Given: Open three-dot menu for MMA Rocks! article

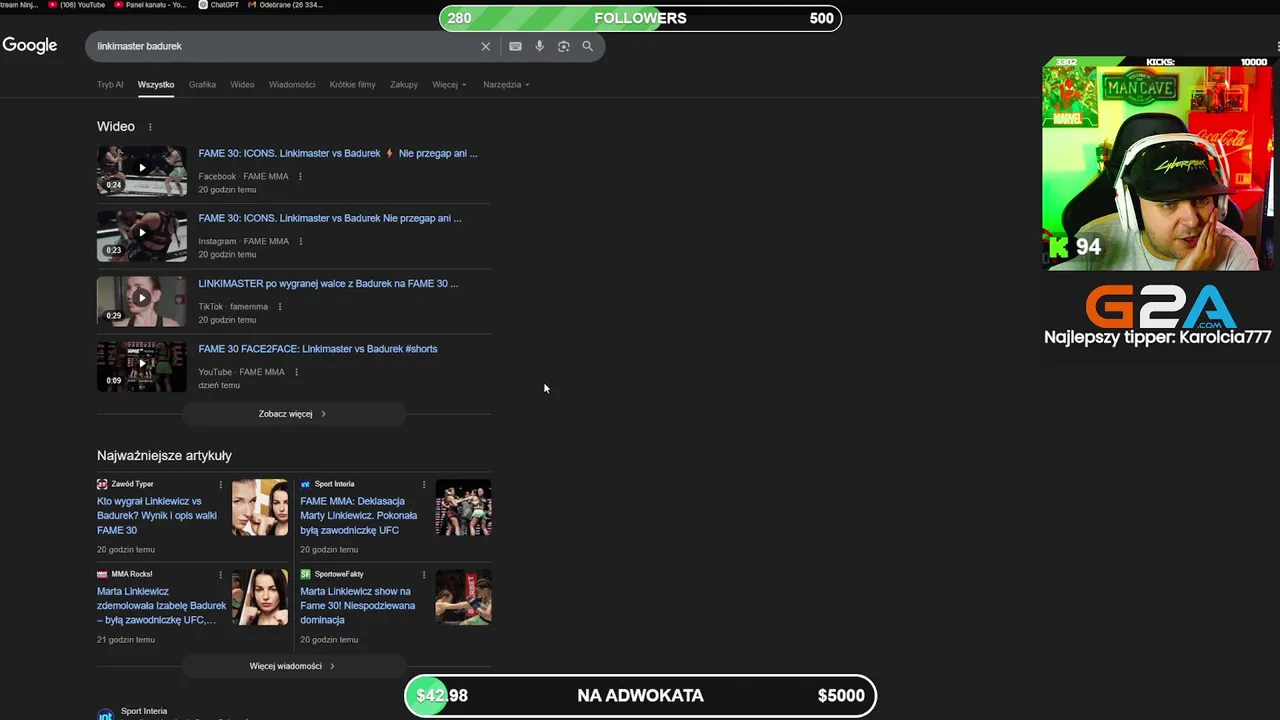Looking at the screenshot, I should click(221, 575).
